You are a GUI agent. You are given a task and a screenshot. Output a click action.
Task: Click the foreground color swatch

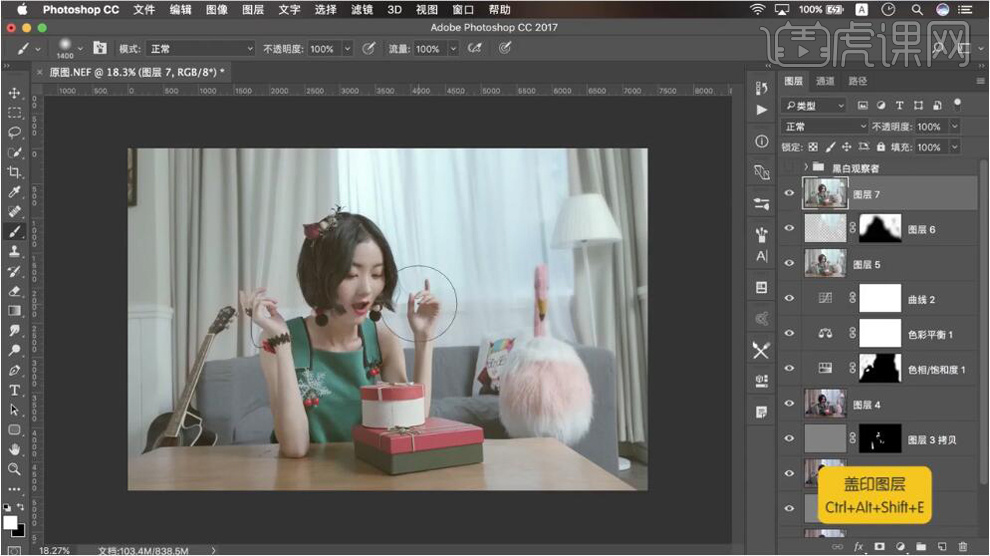9,523
